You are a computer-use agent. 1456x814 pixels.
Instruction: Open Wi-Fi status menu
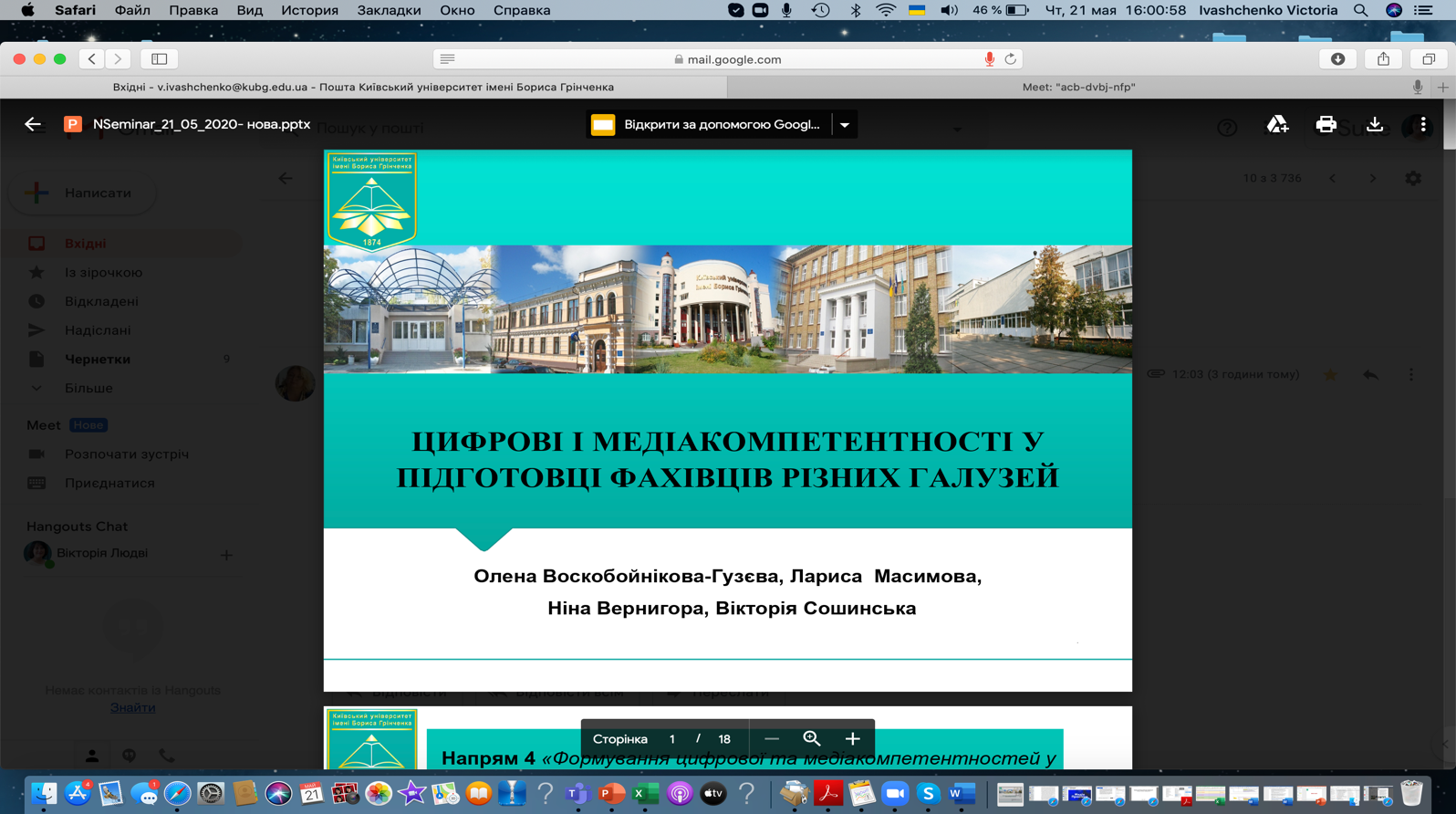click(885, 10)
